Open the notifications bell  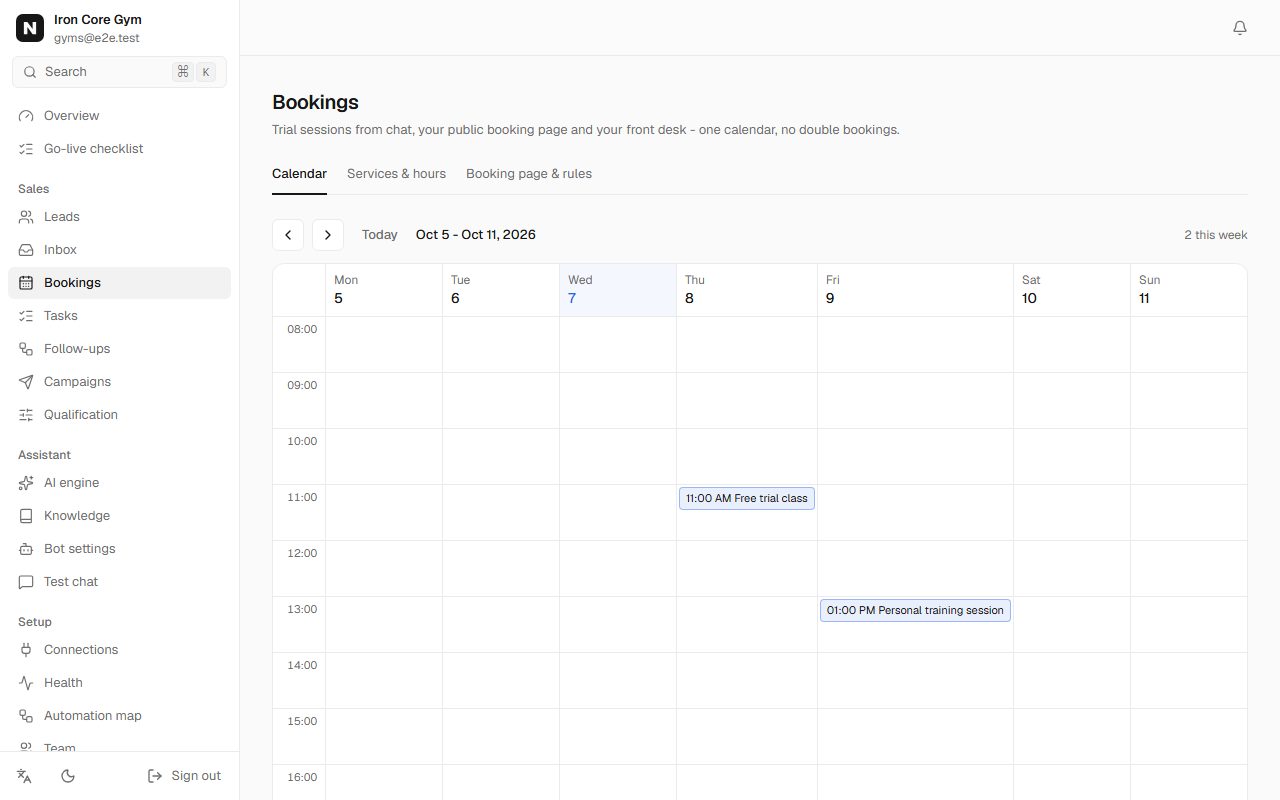pos(1240,28)
